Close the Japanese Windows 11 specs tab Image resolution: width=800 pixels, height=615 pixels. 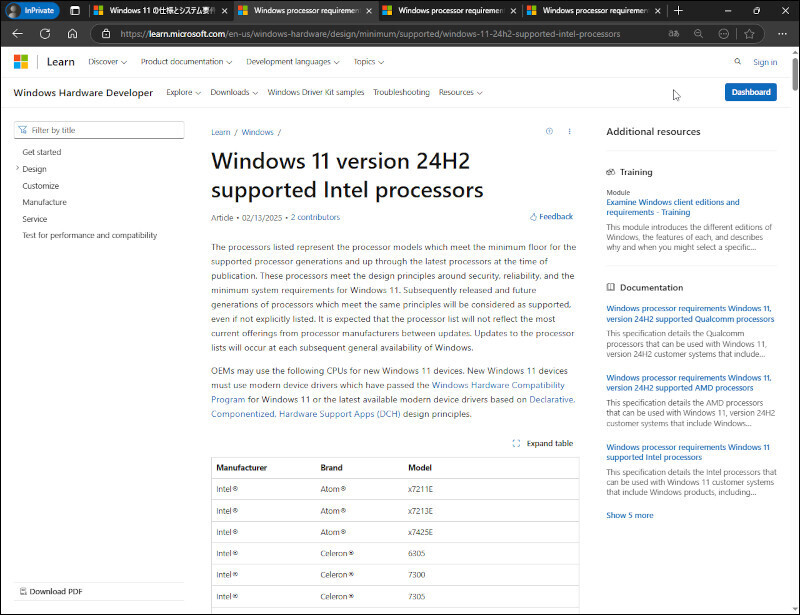tap(224, 11)
